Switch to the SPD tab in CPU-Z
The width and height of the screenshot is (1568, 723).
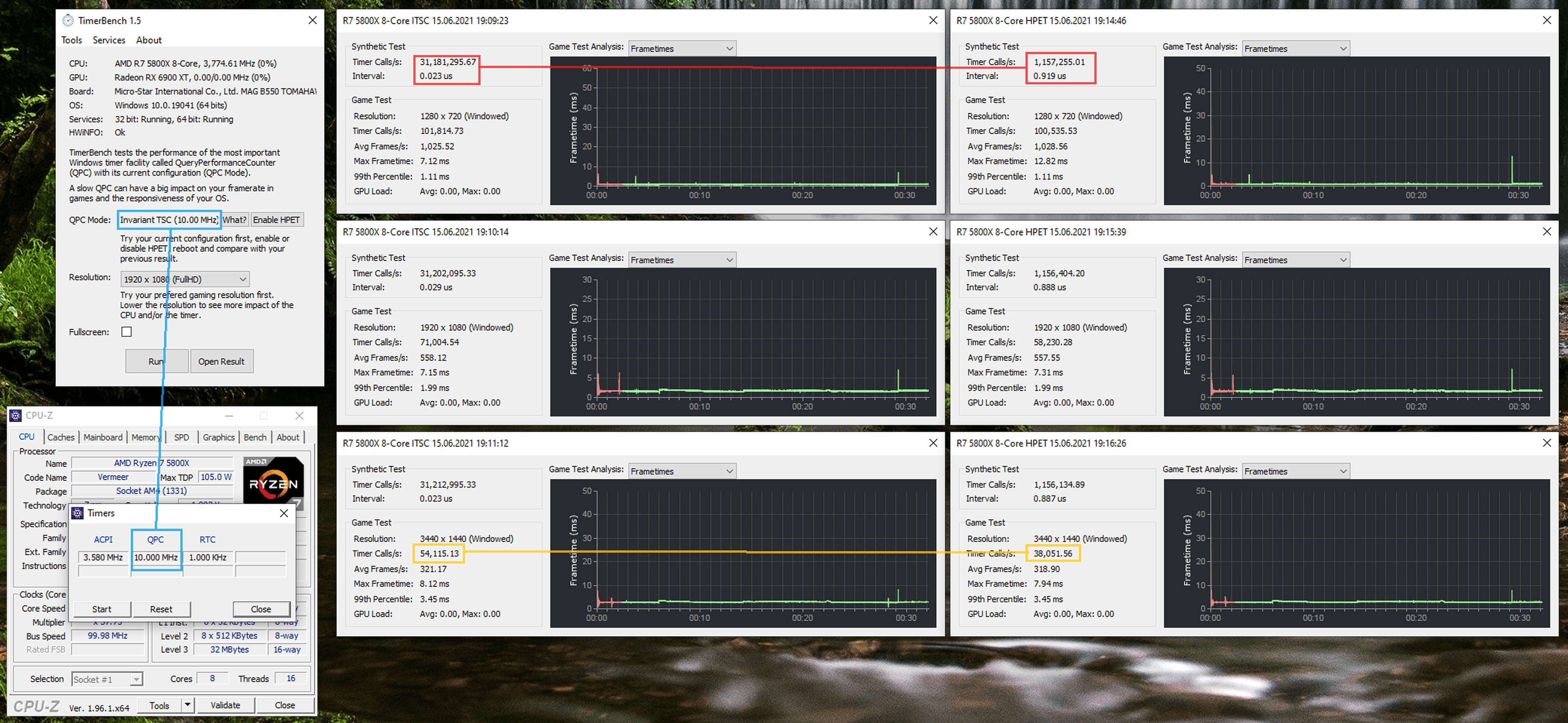point(181,437)
